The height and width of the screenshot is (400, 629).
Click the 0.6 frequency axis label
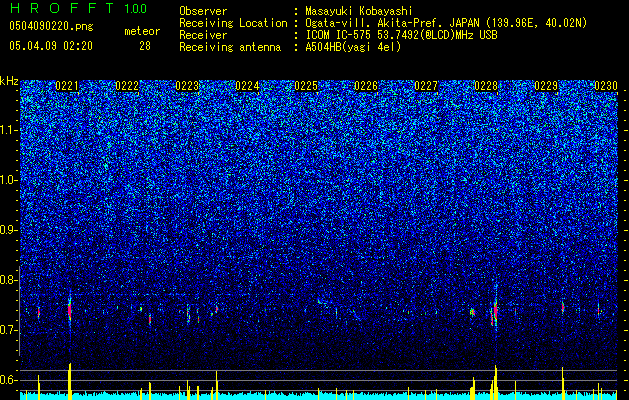pyautogui.click(x=9, y=380)
